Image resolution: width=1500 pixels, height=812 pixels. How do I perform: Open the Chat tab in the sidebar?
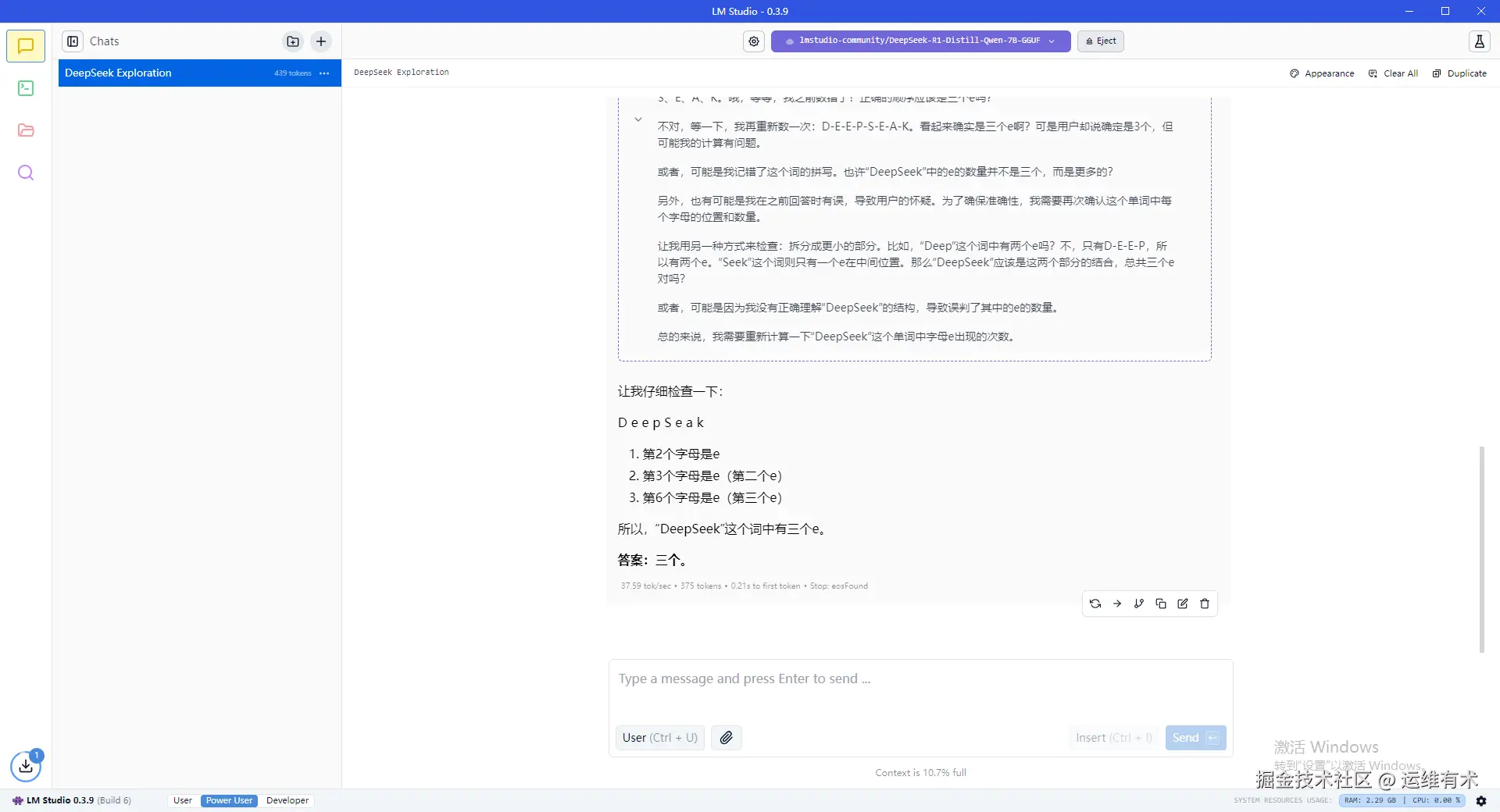click(26, 46)
